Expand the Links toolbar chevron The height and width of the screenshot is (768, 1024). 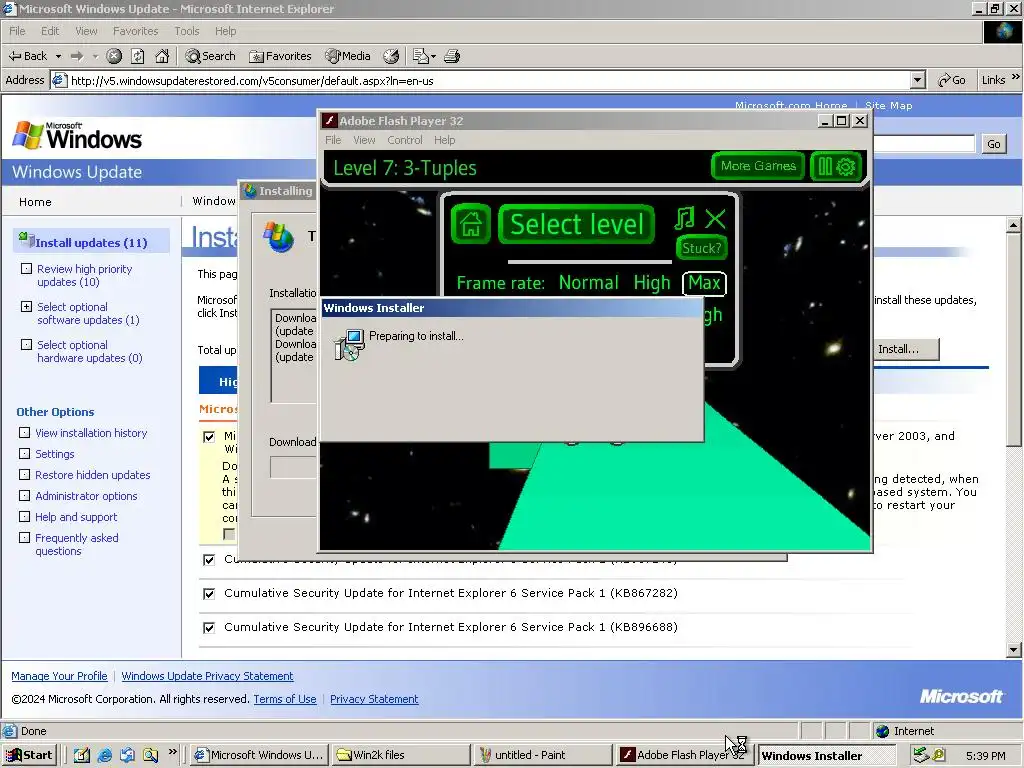(x=1016, y=77)
